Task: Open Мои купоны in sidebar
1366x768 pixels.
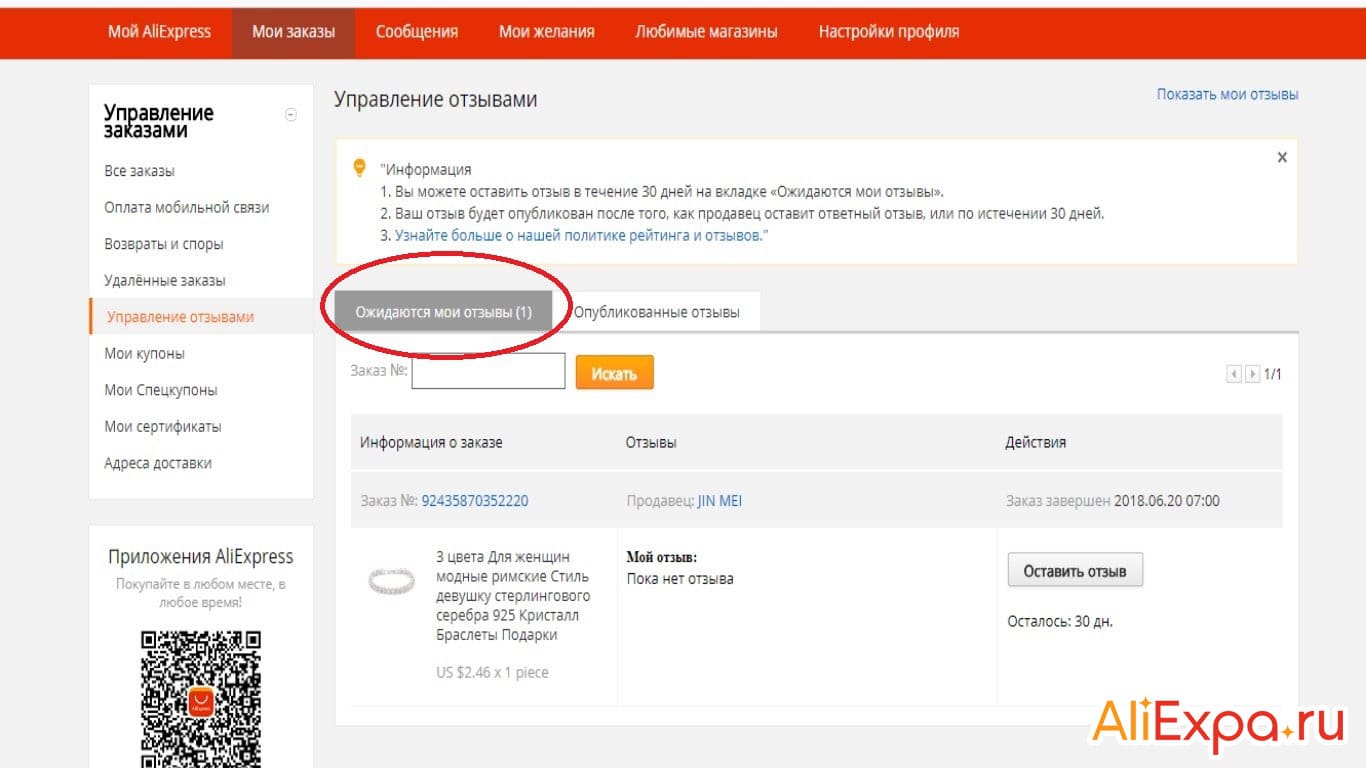Action: coord(145,354)
